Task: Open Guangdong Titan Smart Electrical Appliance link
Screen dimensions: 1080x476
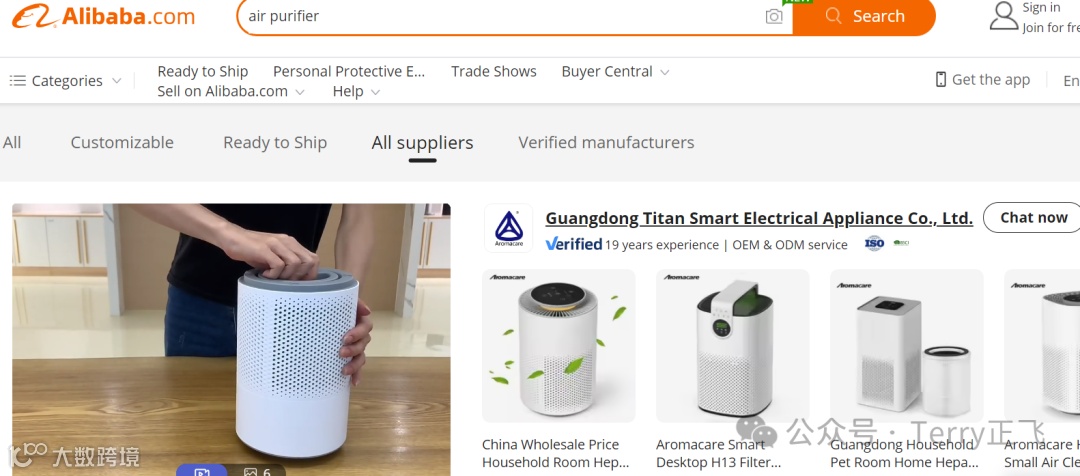Action: (759, 218)
